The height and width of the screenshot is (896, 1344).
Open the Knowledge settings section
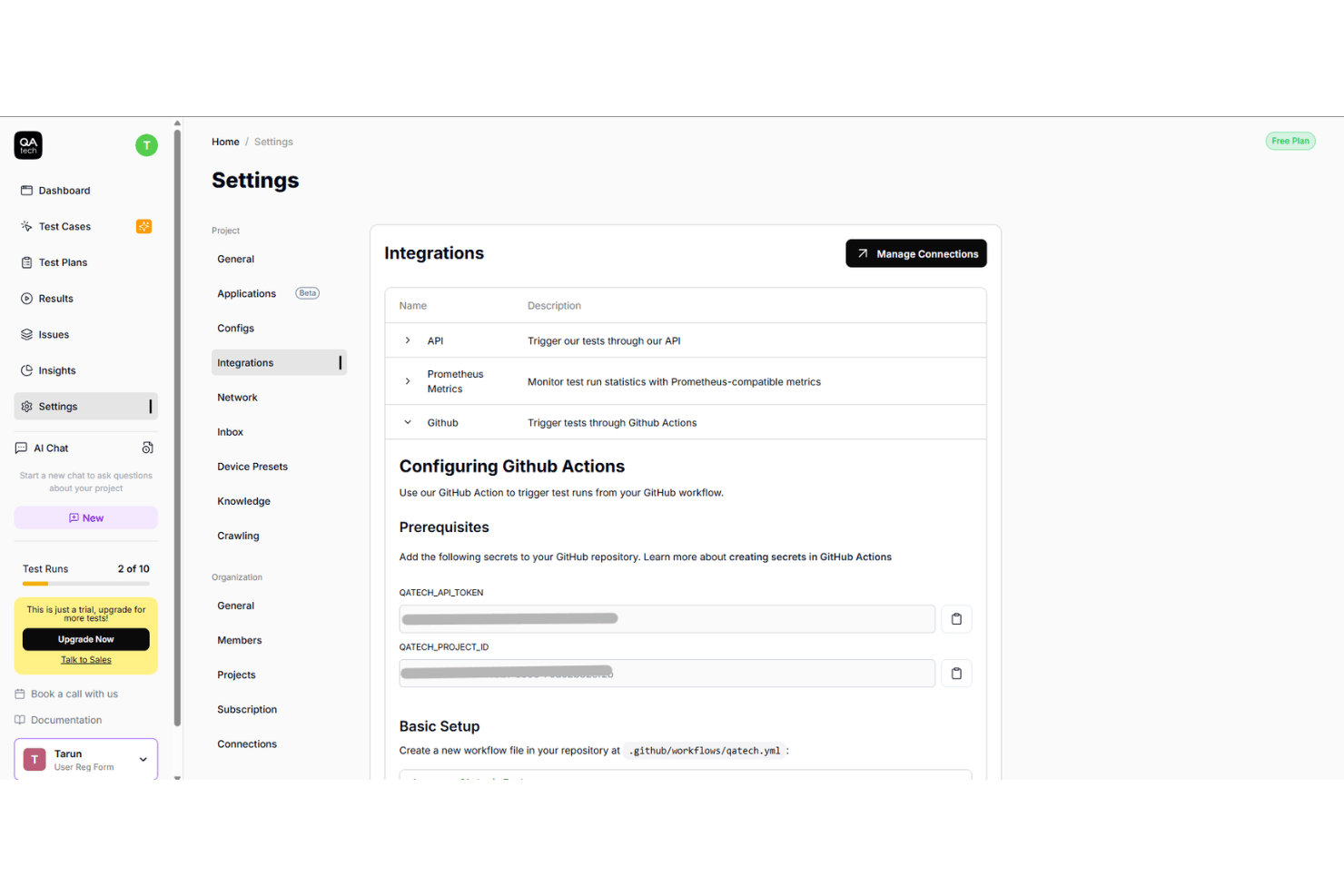pos(244,501)
